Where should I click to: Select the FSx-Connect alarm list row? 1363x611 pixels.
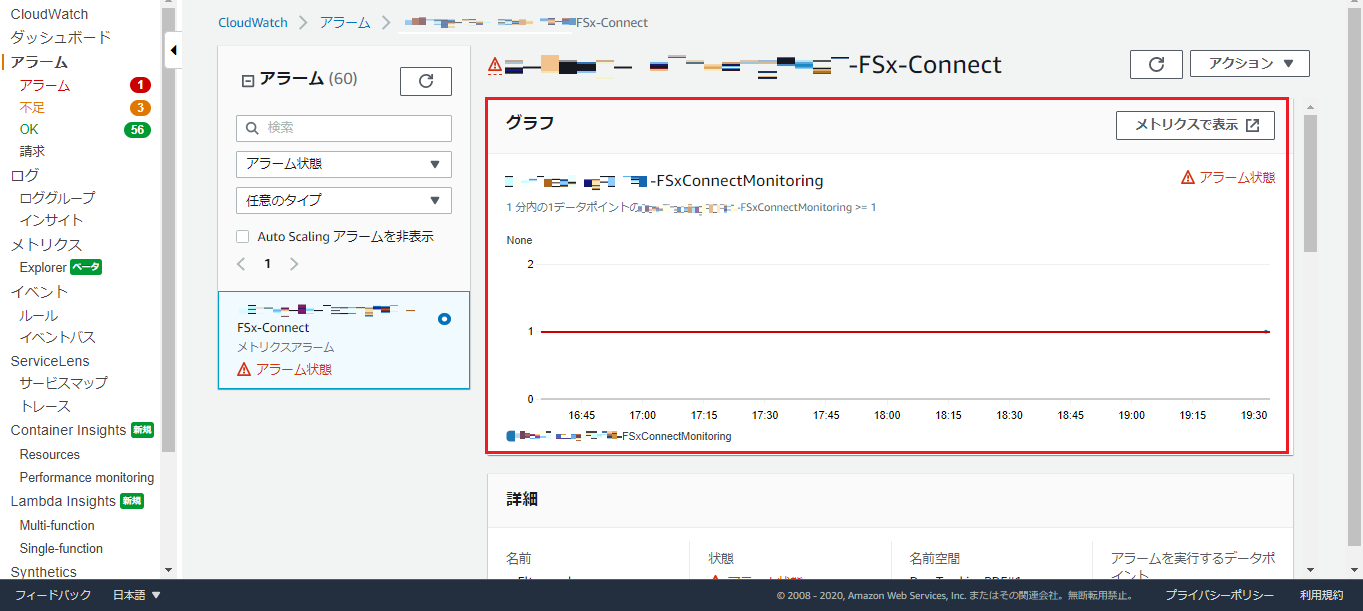tap(344, 340)
